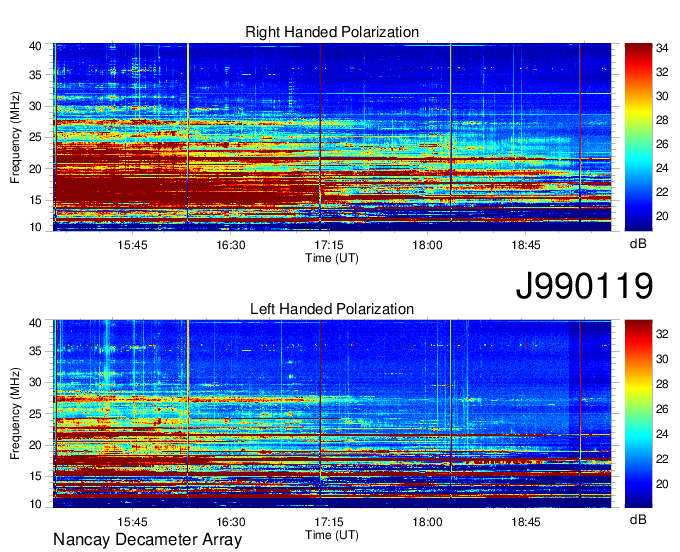Click the 10 MHz tick on the top plot
680x552 pixels.
click(36, 227)
